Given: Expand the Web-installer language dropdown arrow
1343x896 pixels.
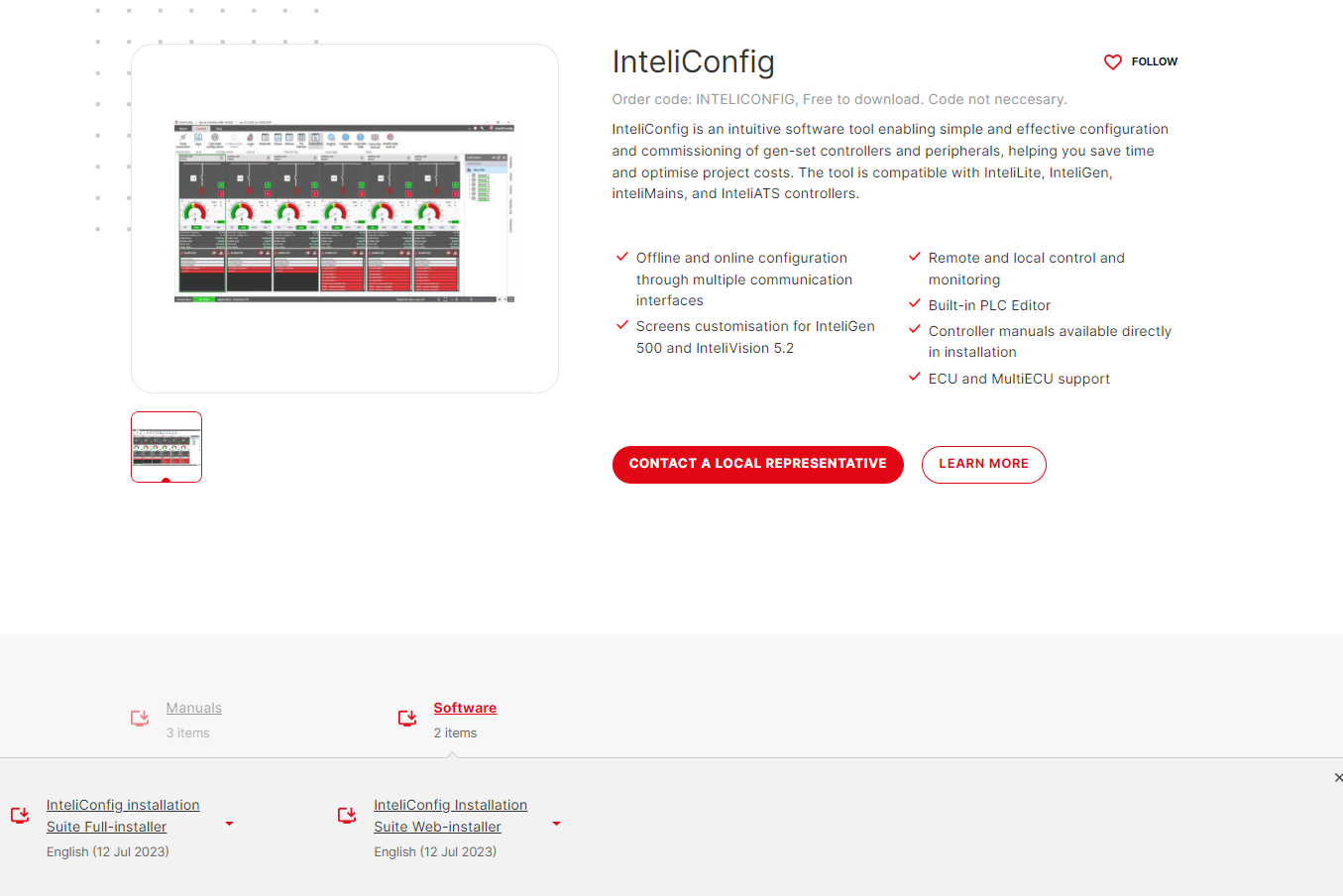Looking at the screenshot, I should click(x=556, y=824).
